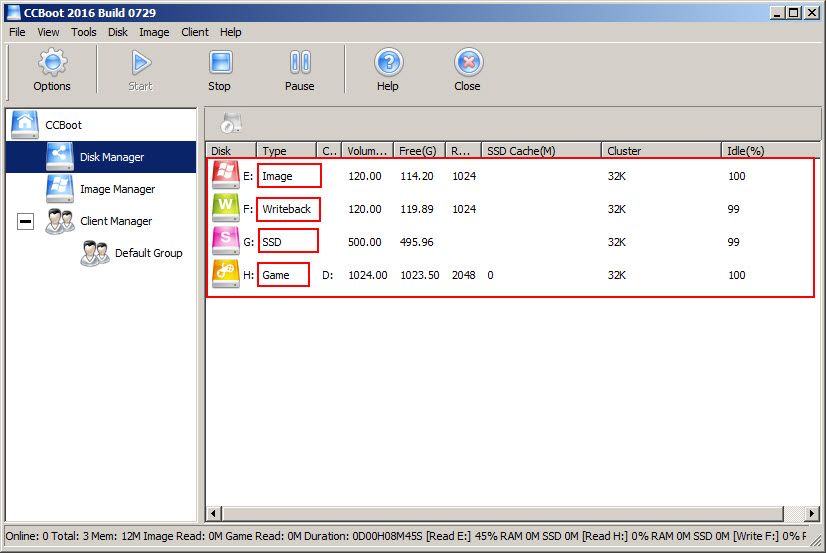Sort by the Type column header
Viewport: 826px width, 553px height.
(286, 151)
